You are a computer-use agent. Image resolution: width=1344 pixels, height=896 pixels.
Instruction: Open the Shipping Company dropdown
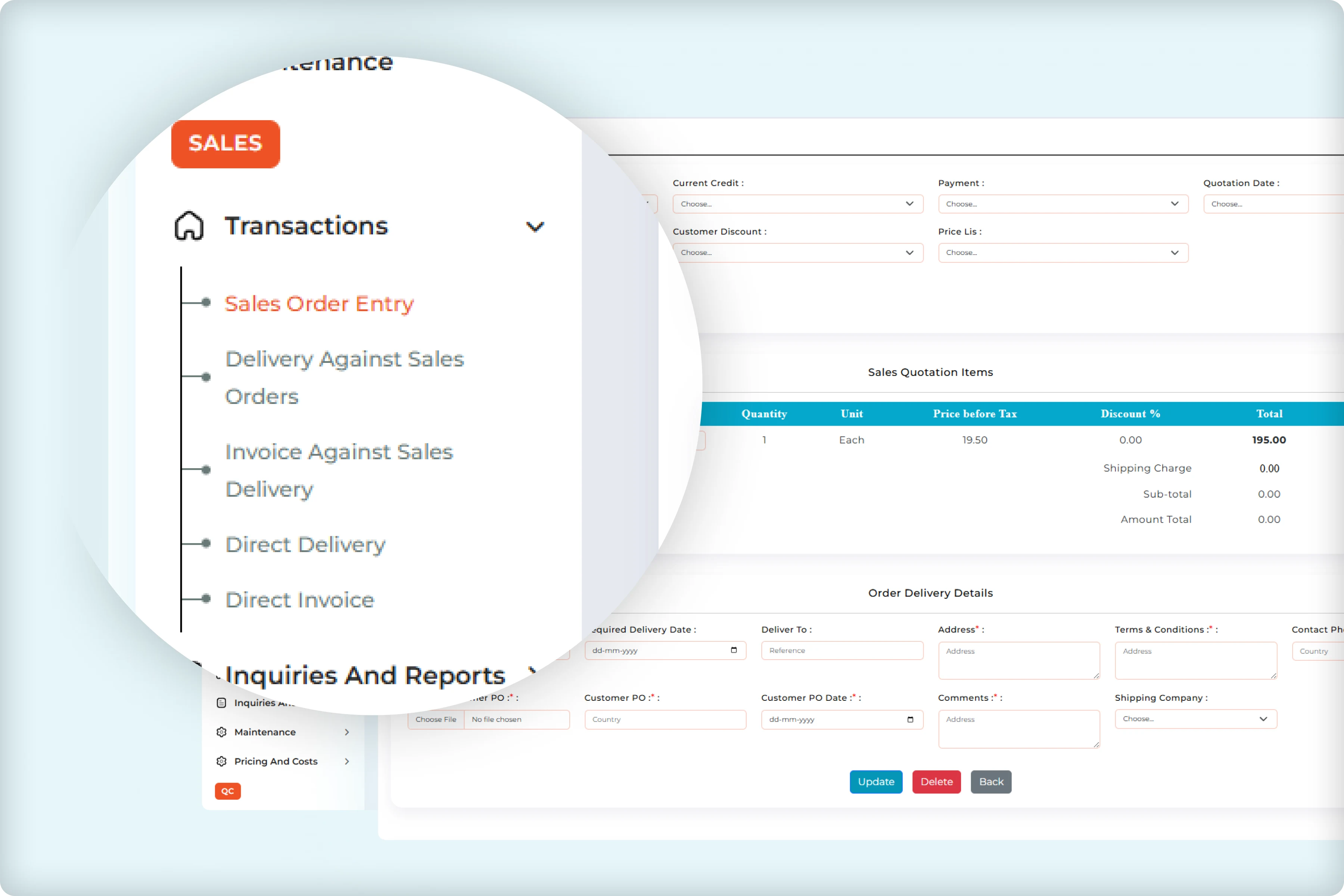[x=1195, y=719]
